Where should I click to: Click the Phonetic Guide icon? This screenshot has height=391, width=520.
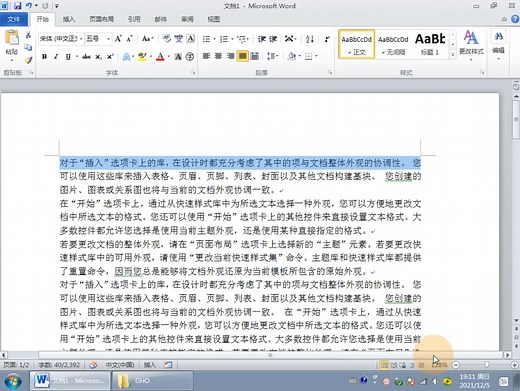click(x=179, y=39)
